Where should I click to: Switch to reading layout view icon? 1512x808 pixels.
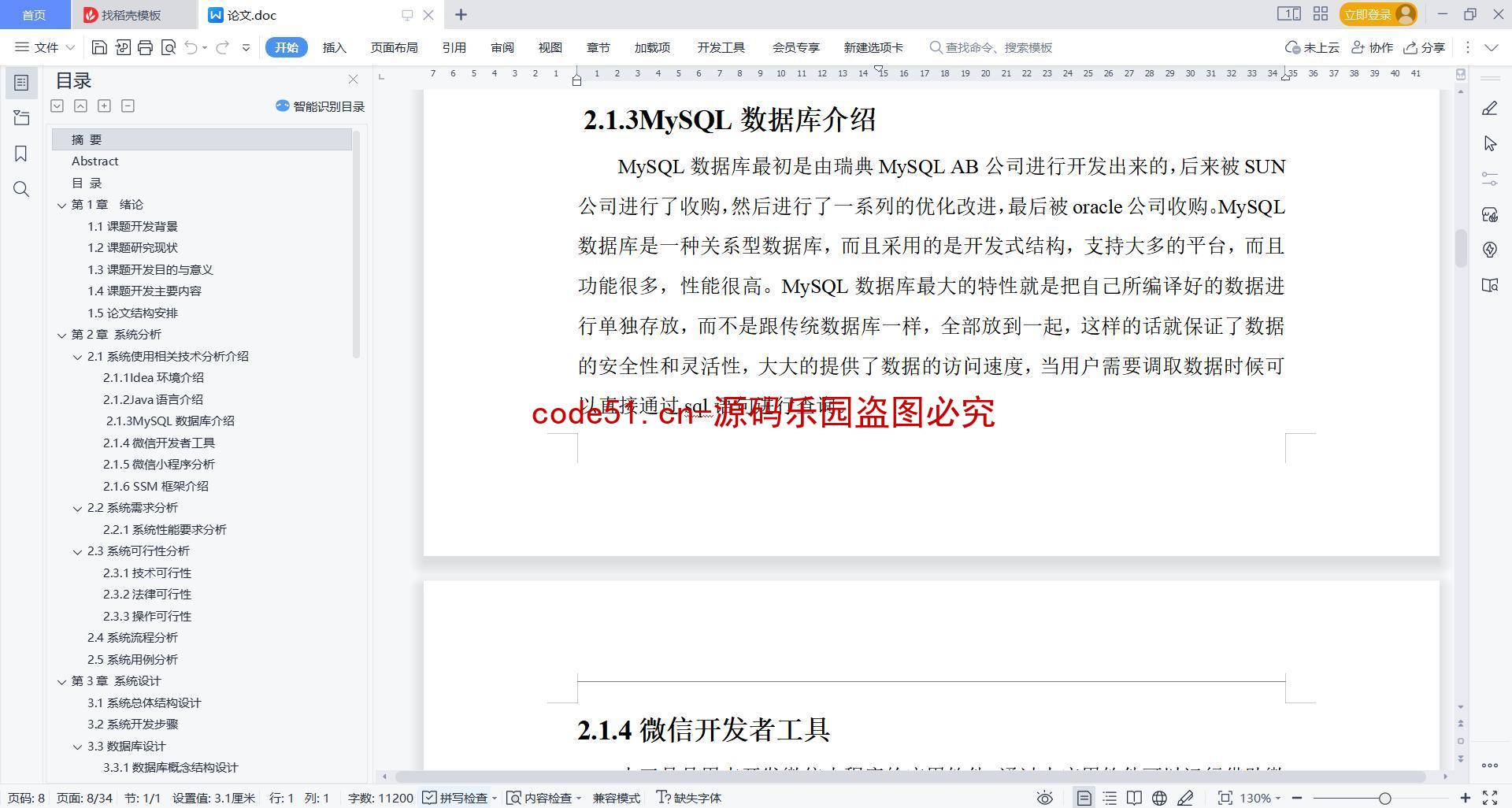(1134, 798)
